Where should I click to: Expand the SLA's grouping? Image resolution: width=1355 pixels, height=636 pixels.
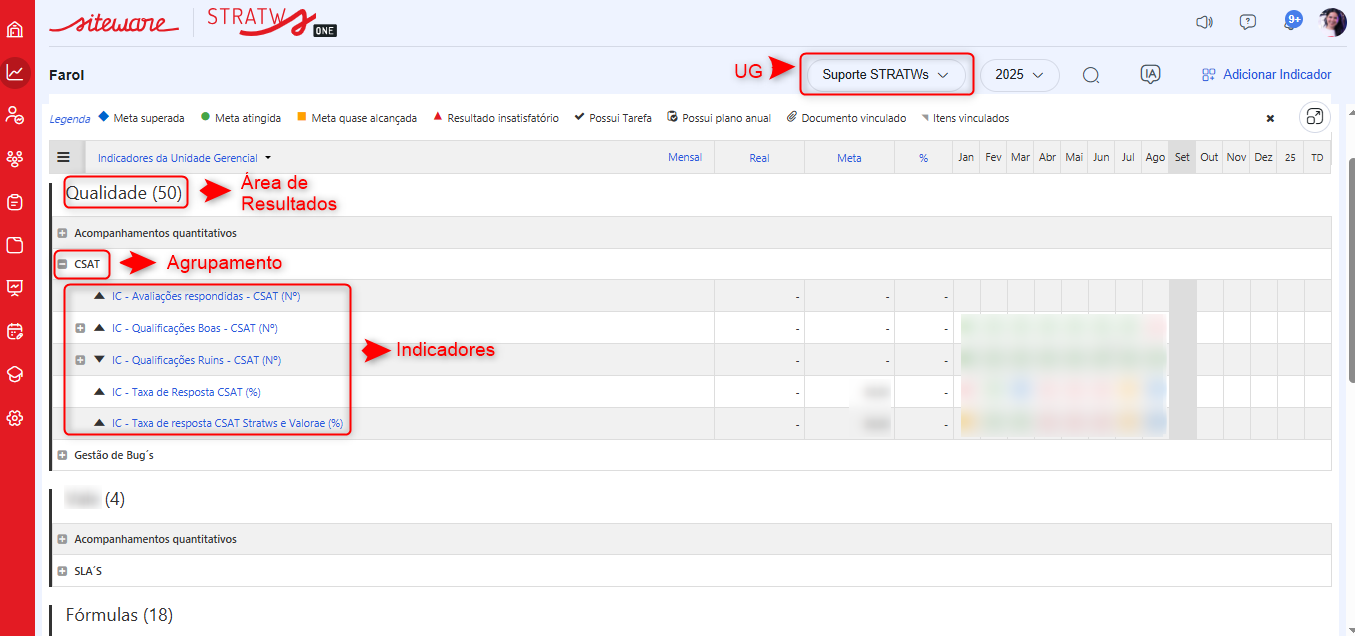62,571
